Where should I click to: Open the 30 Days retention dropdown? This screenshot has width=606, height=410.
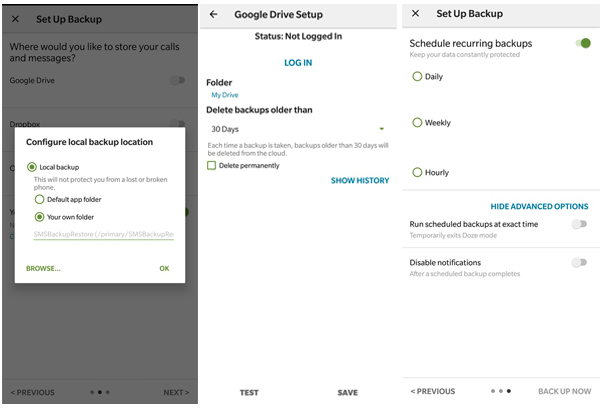(298, 129)
